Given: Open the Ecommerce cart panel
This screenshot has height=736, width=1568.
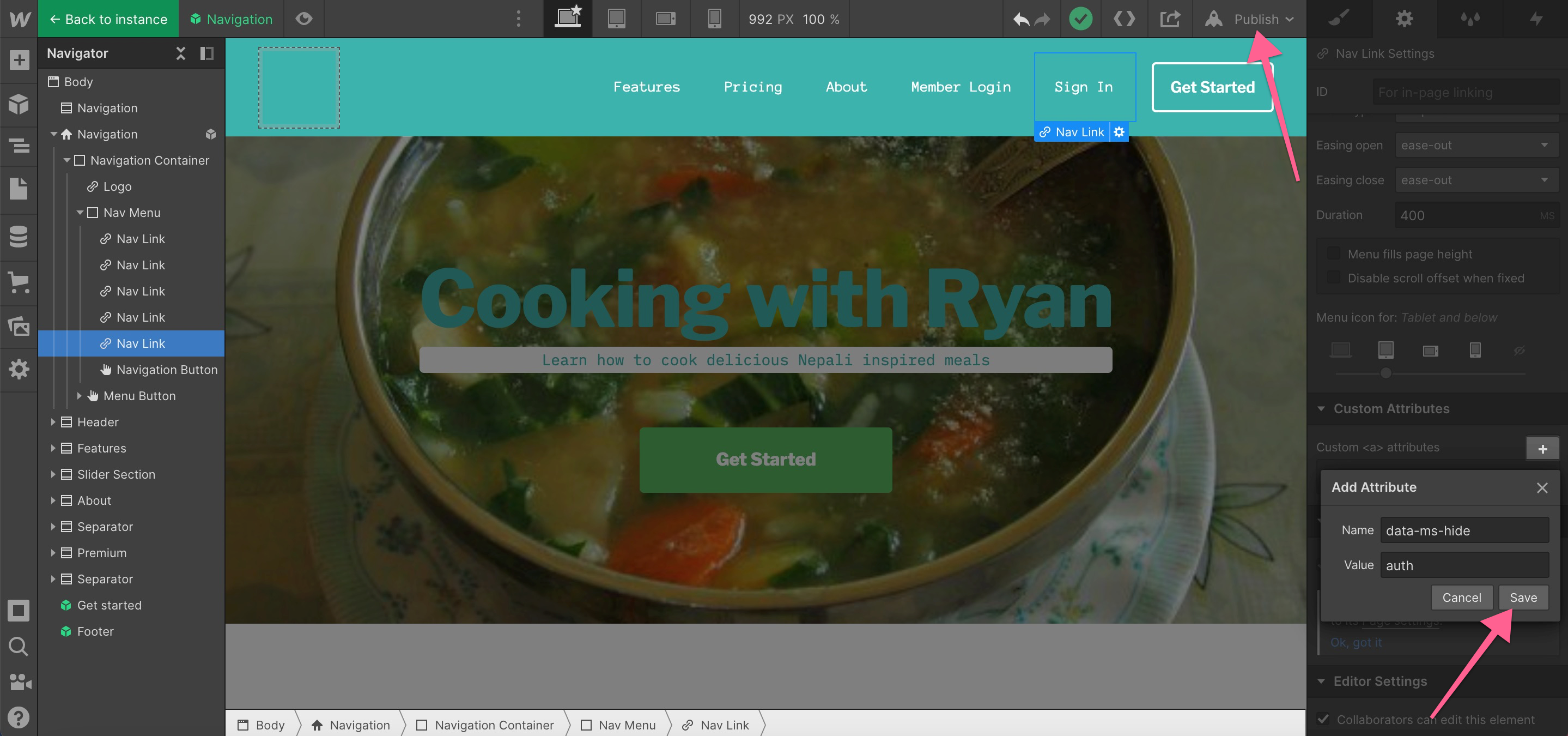Looking at the screenshot, I should click(x=19, y=281).
